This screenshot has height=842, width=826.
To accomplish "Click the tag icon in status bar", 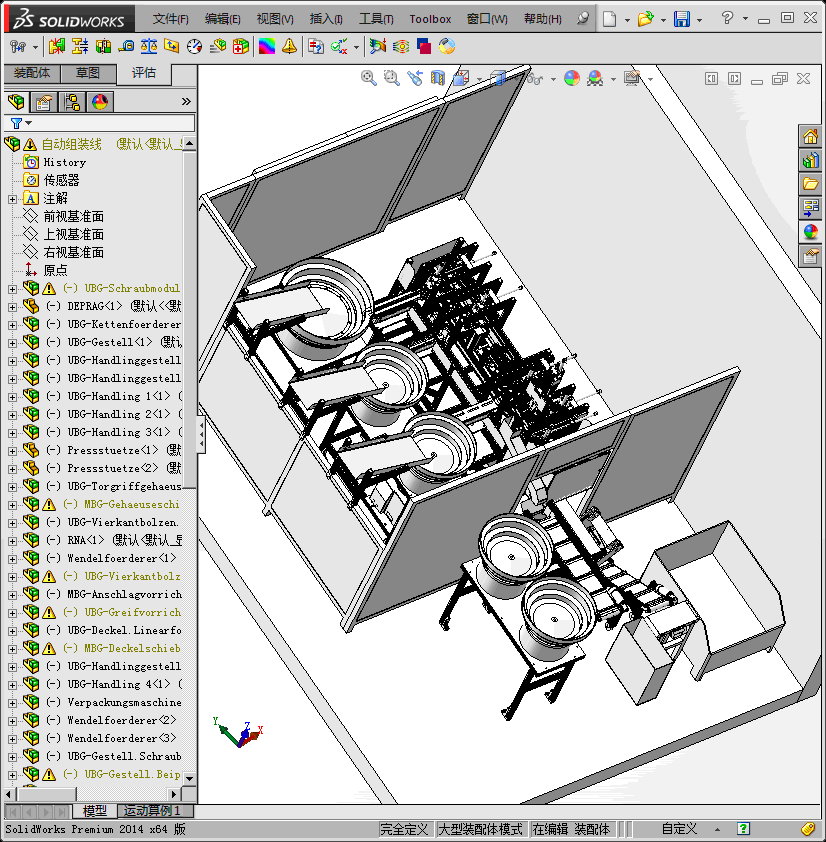I will point(807,829).
